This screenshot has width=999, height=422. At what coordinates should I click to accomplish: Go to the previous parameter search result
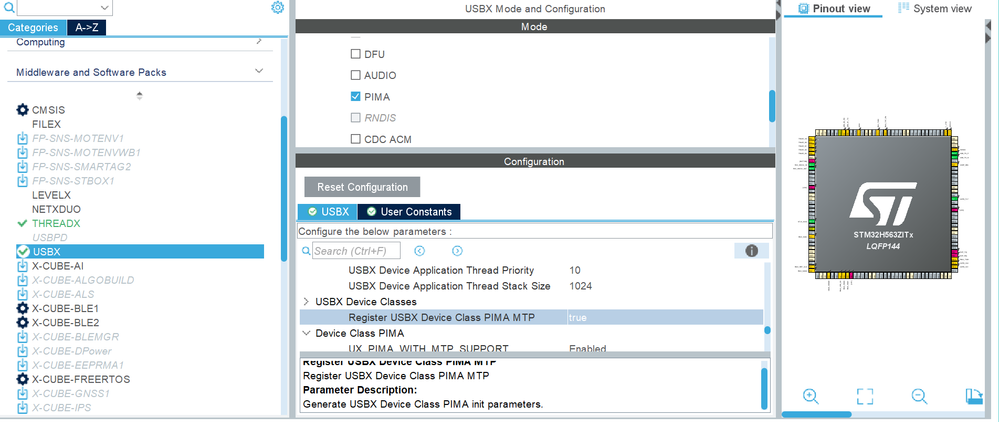pos(420,251)
